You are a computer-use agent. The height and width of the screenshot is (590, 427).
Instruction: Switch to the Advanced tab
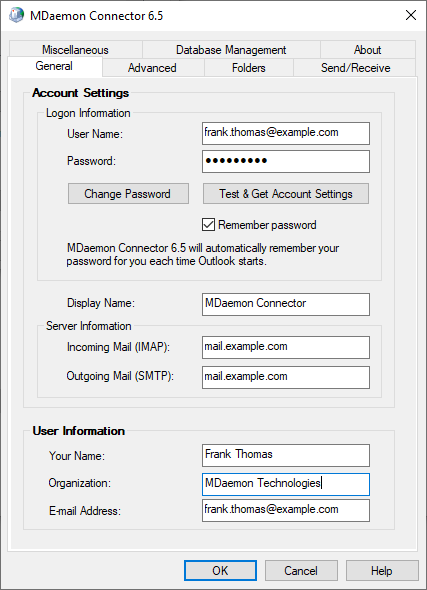pos(152,68)
